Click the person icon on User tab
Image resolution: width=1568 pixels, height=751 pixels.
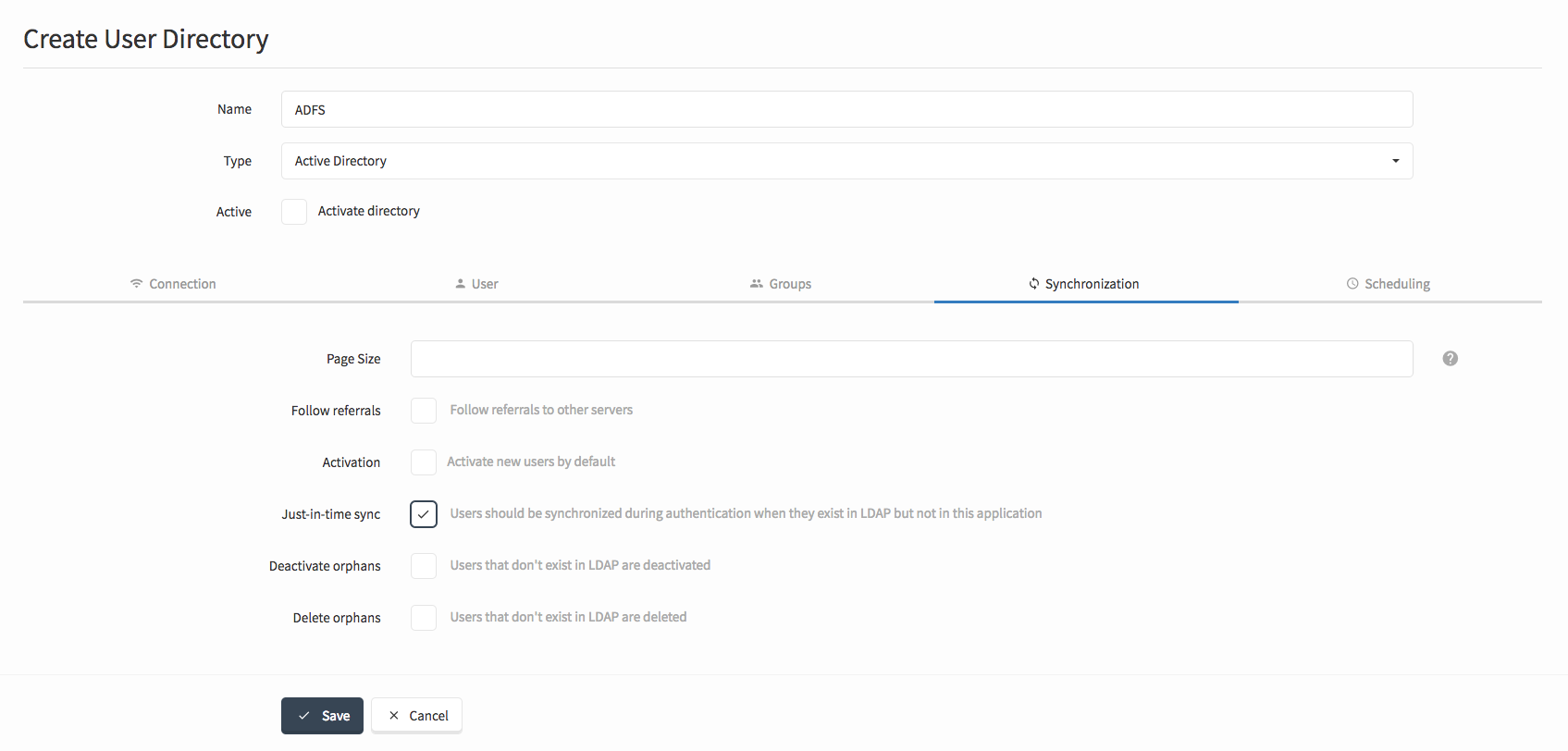coord(460,284)
